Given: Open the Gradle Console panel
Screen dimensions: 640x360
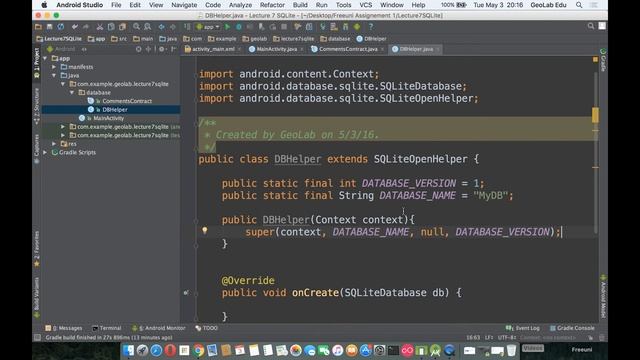Looking at the screenshot, I should 572,328.
